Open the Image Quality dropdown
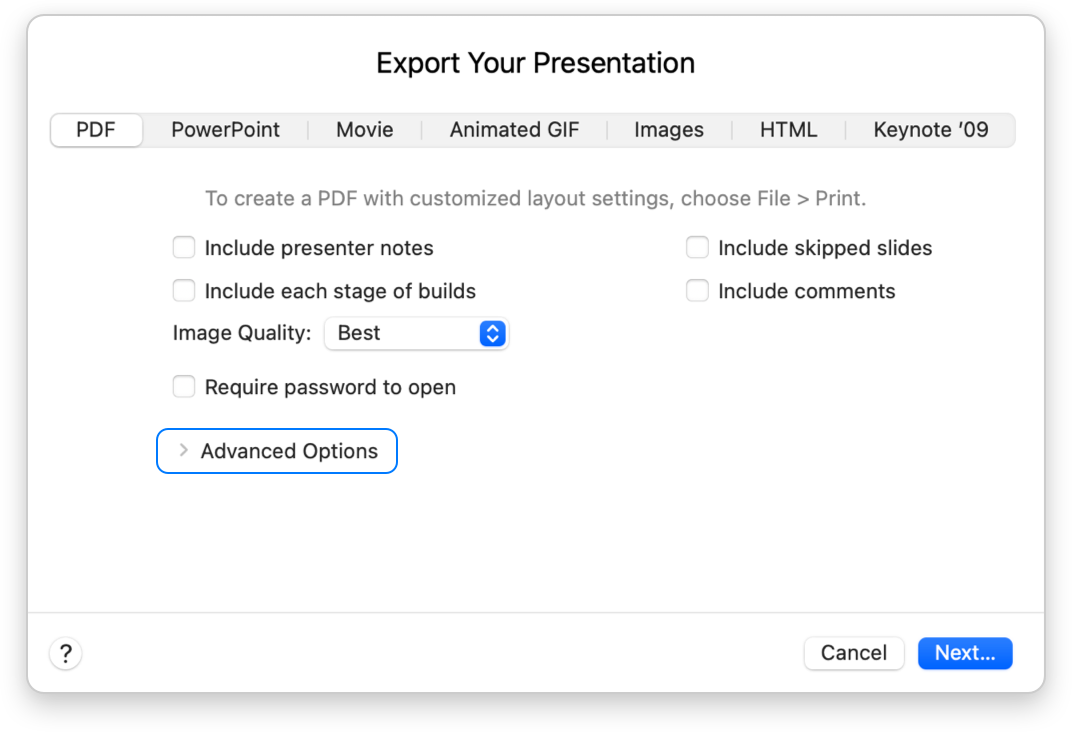This screenshot has height=734, width=1074. click(416, 333)
